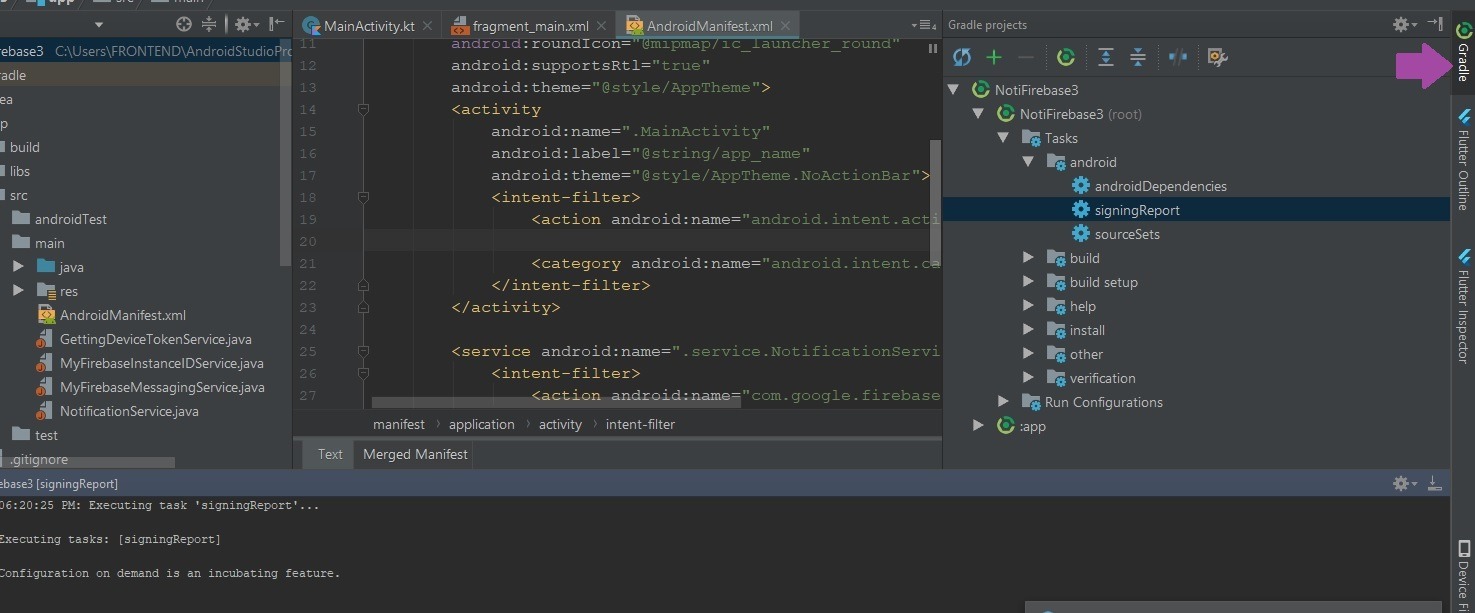The width and height of the screenshot is (1475, 613).
Task: Expand the :app Gradle module
Action: tap(979, 426)
